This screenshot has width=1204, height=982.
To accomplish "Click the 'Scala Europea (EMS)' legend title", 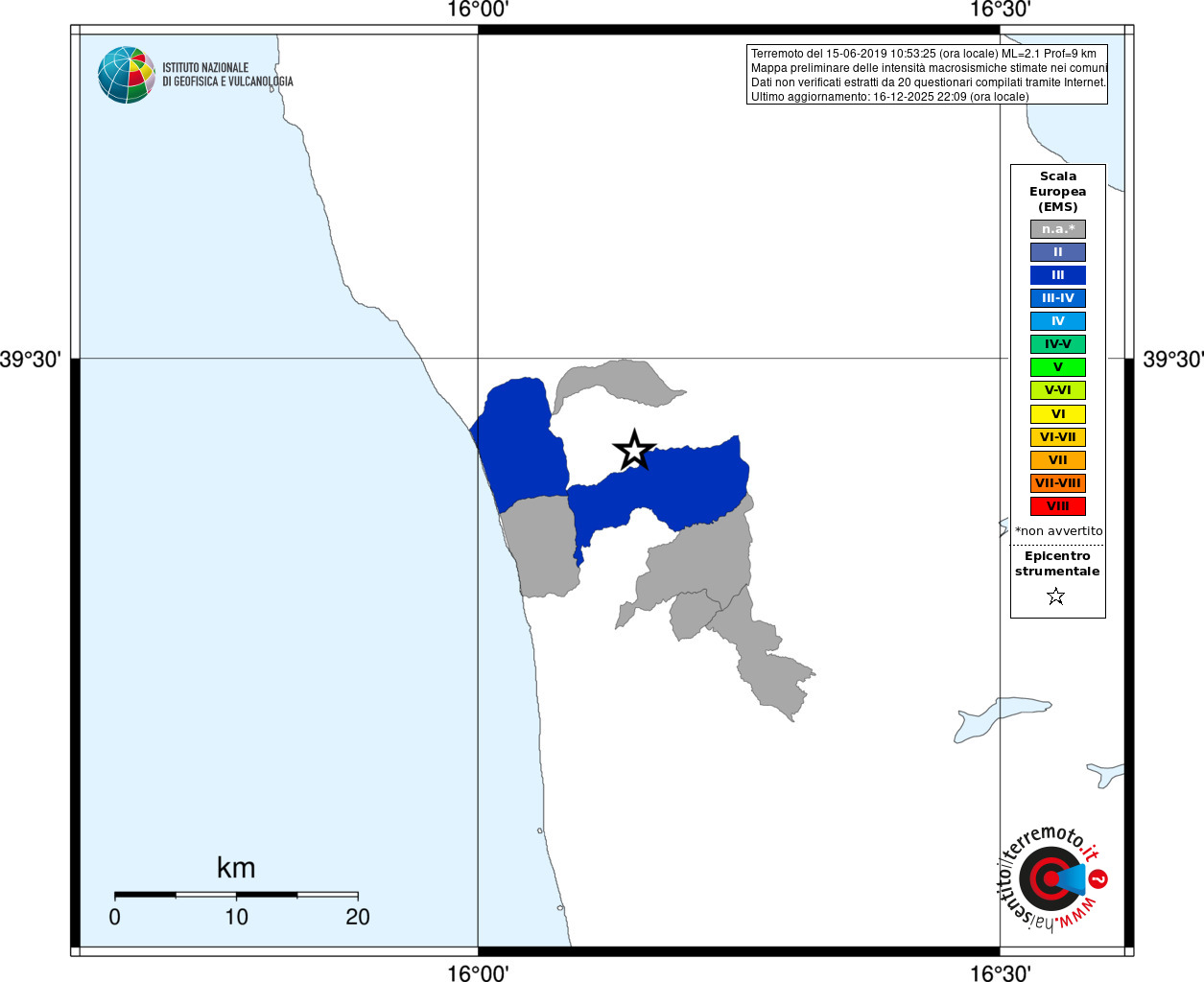I will coord(1058,192).
